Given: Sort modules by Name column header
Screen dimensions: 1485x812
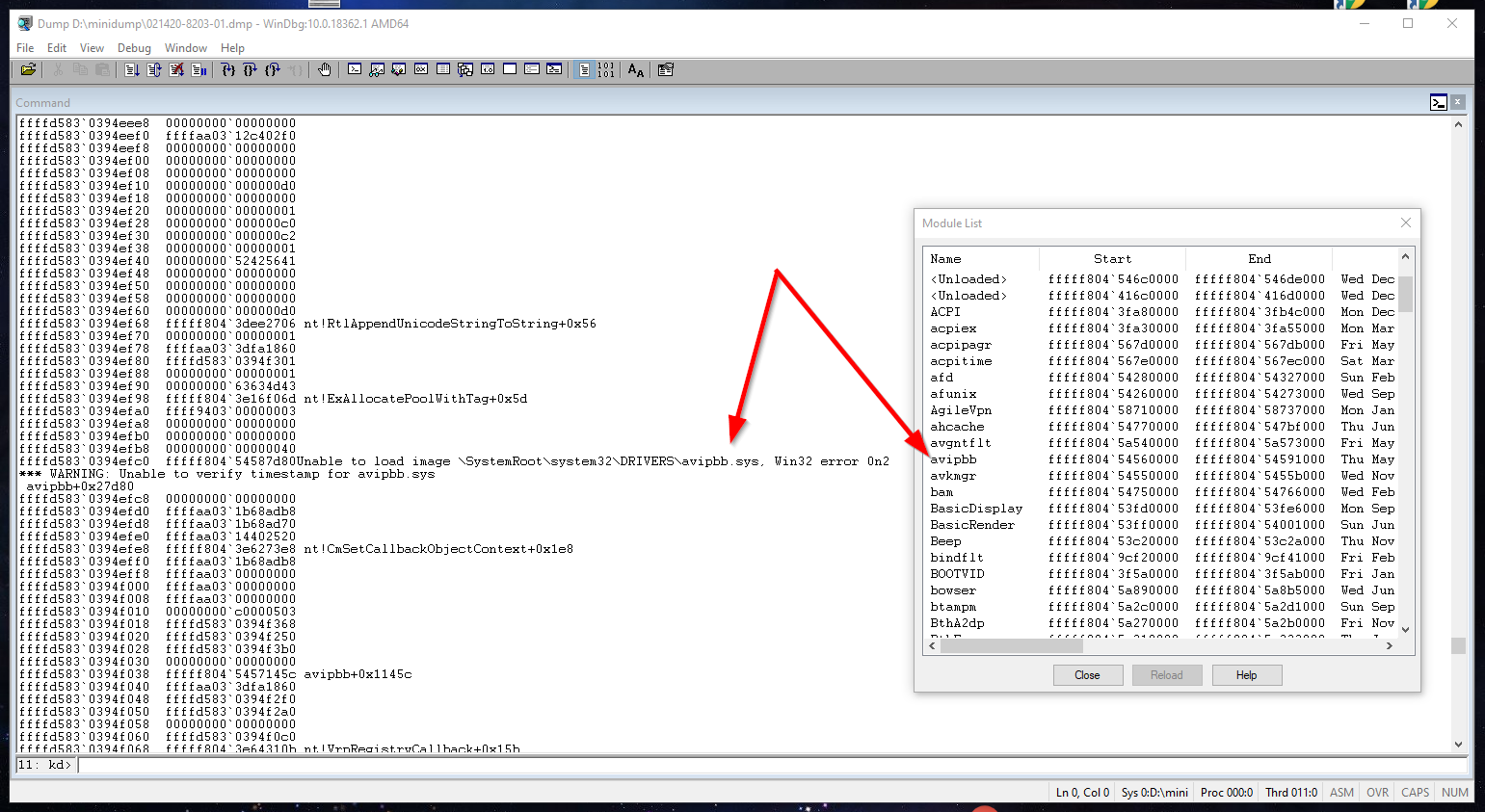Looking at the screenshot, I should [981, 258].
